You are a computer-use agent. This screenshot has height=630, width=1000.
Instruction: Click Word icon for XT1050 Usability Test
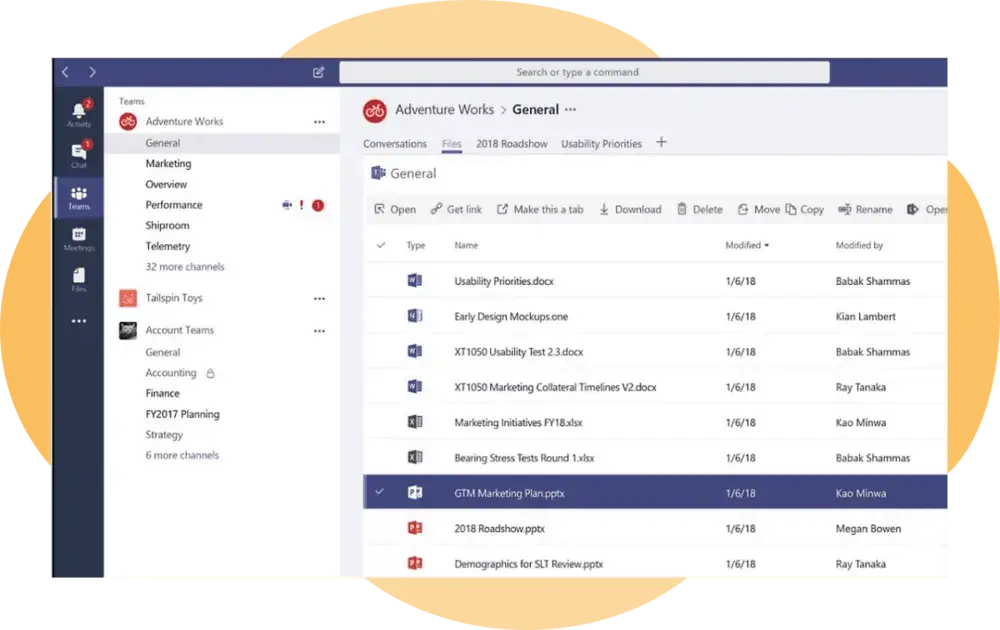point(415,351)
